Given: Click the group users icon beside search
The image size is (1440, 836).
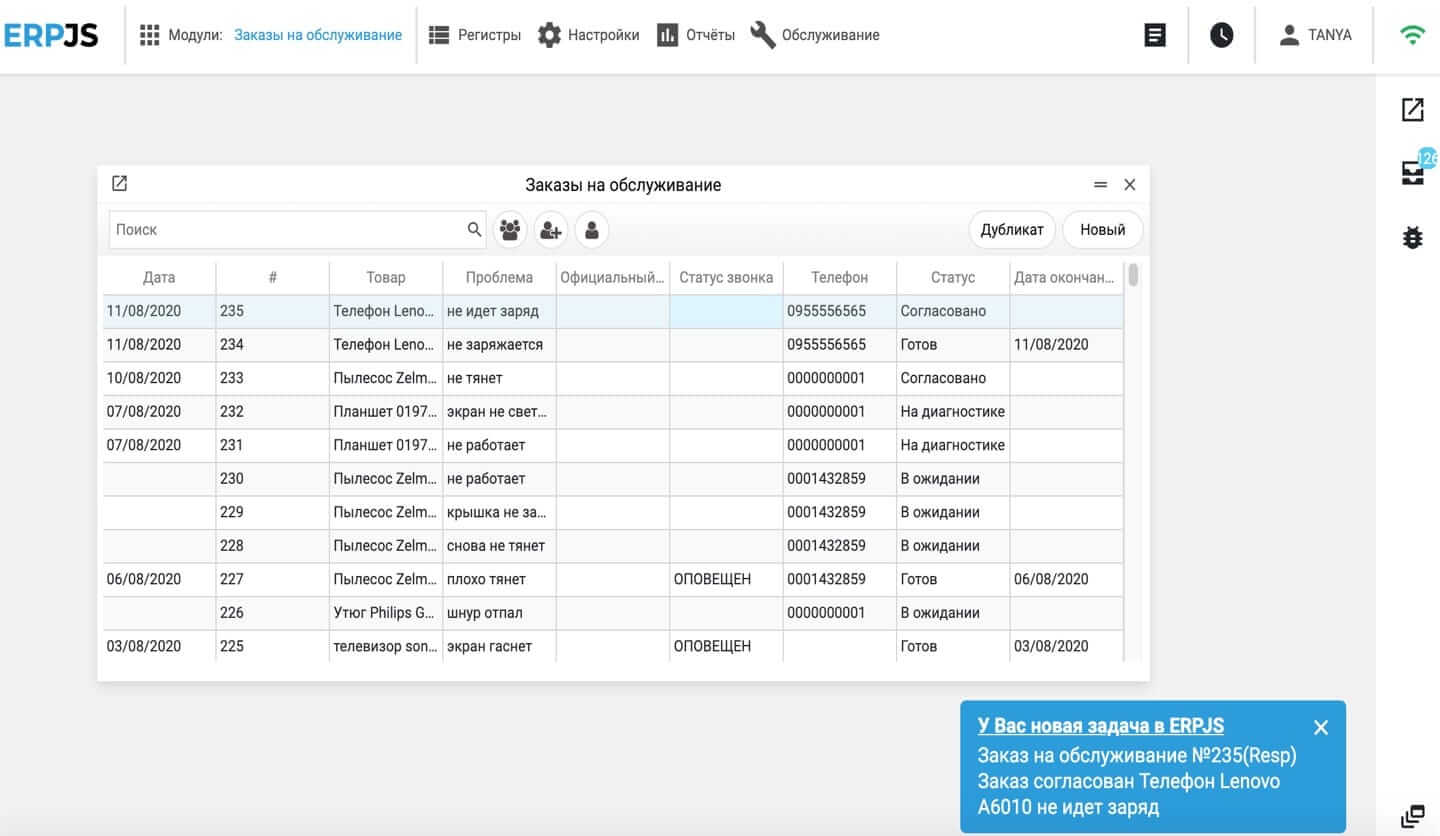Looking at the screenshot, I should [510, 230].
